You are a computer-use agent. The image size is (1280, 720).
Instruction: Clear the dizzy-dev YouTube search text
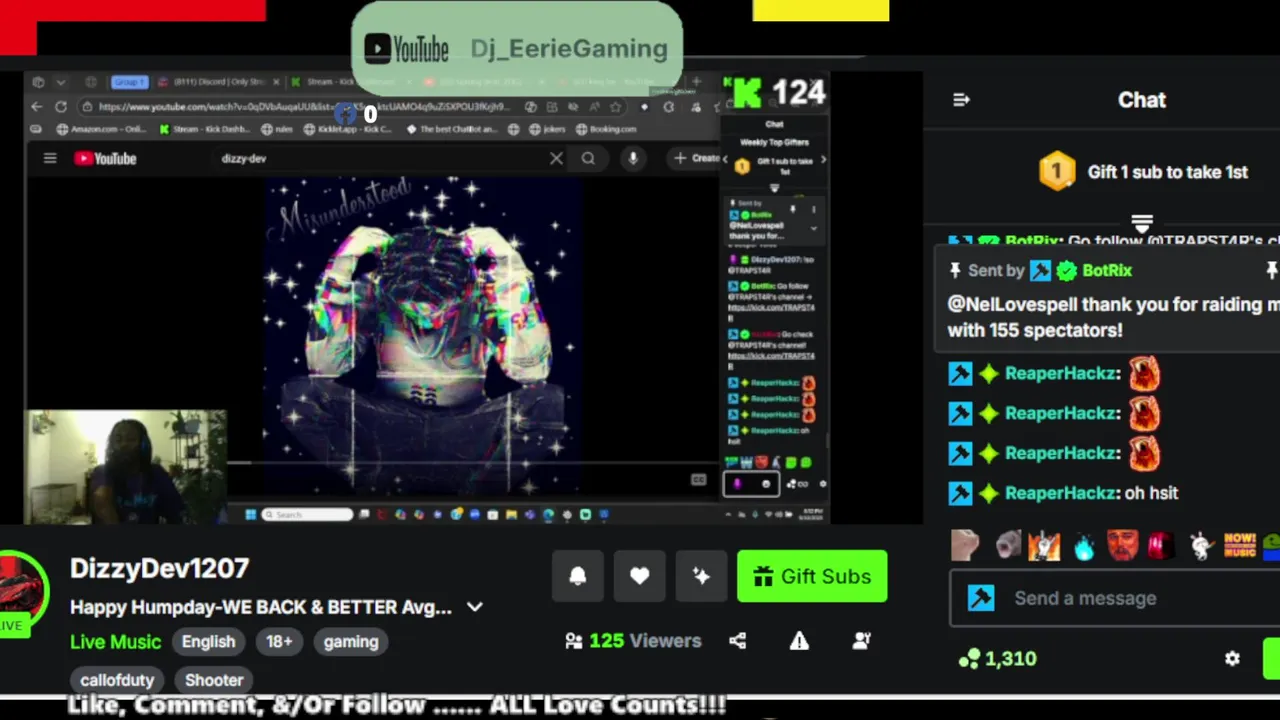pos(556,158)
